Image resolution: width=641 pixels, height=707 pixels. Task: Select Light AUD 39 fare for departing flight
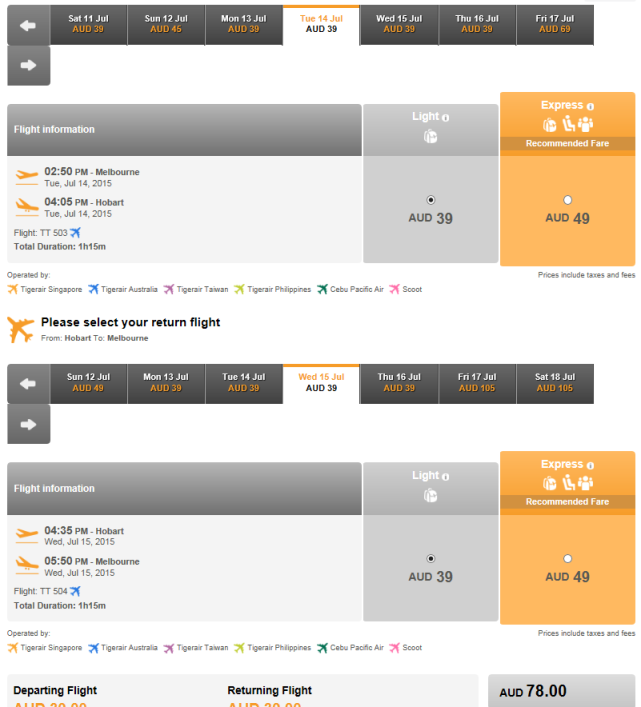click(x=430, y=200)
